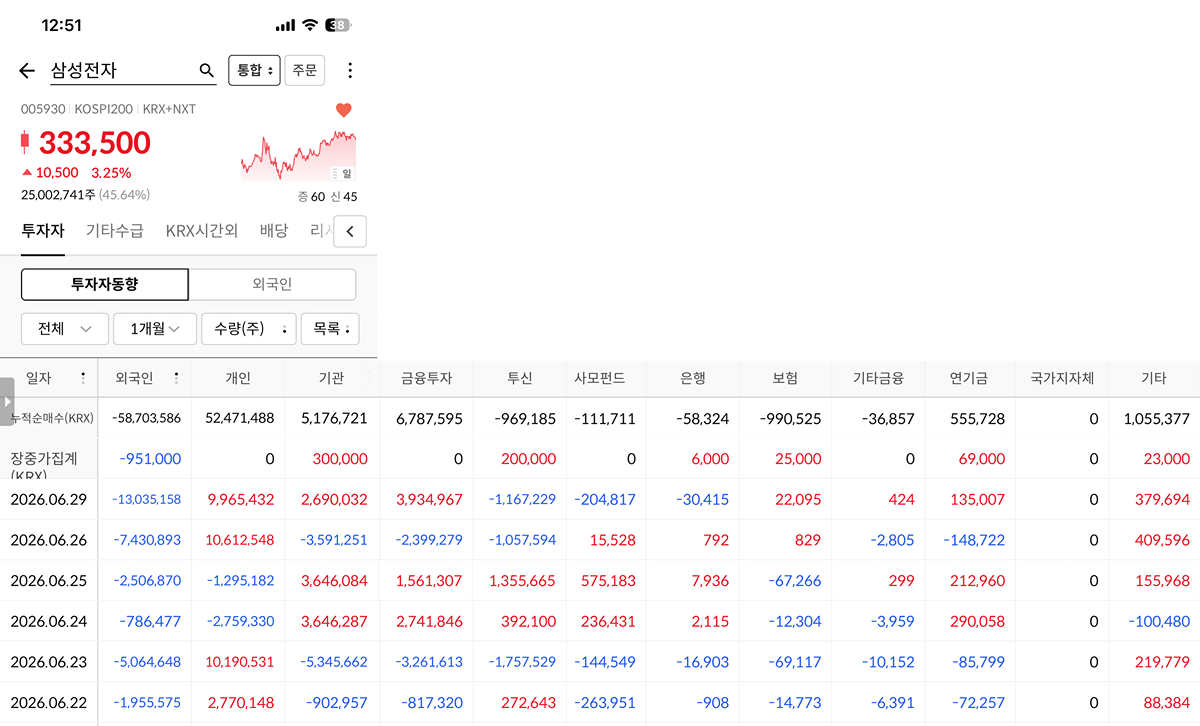Tap the 12:51 clock in status bar

coord(62,25)
